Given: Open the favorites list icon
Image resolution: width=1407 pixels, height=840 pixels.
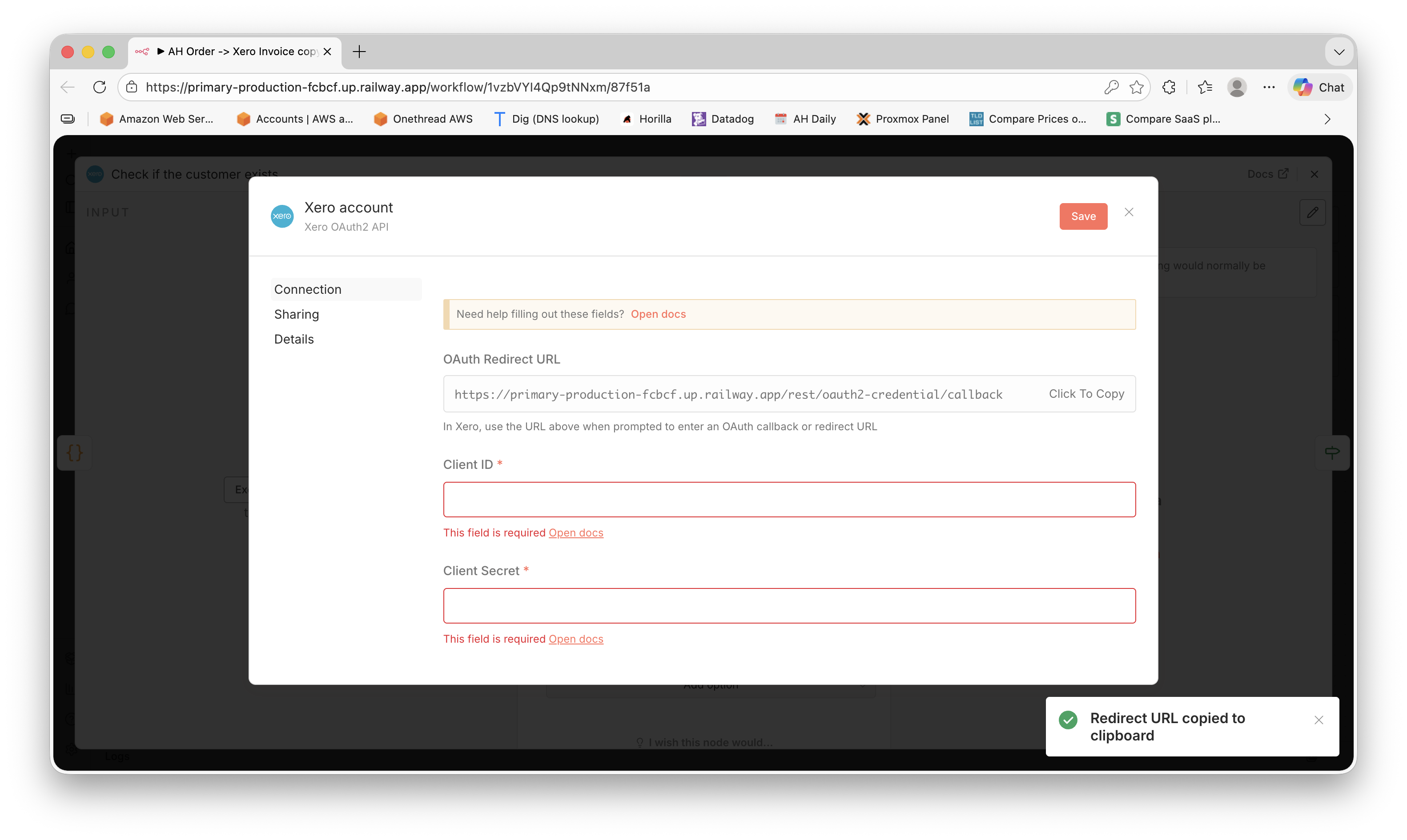Looking at the screenshot, I should pyautogui.click(x=1204, y=87).
